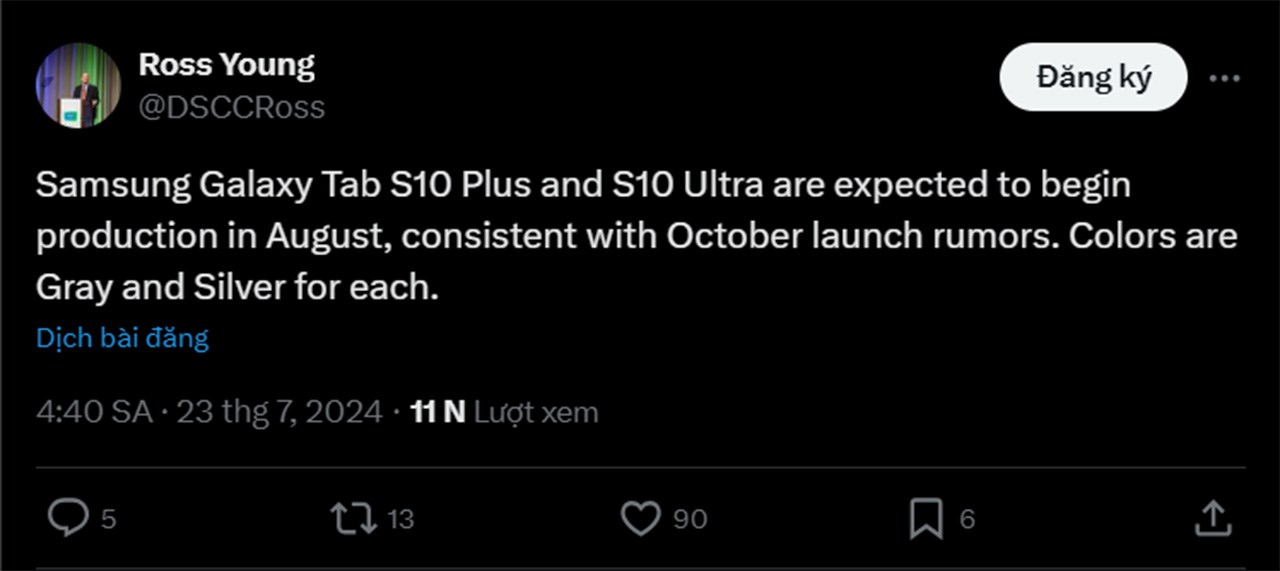Screen dimensions: 1280x571
Task: Click the date 23 thg 7, 2024
Action: (279, 412)
